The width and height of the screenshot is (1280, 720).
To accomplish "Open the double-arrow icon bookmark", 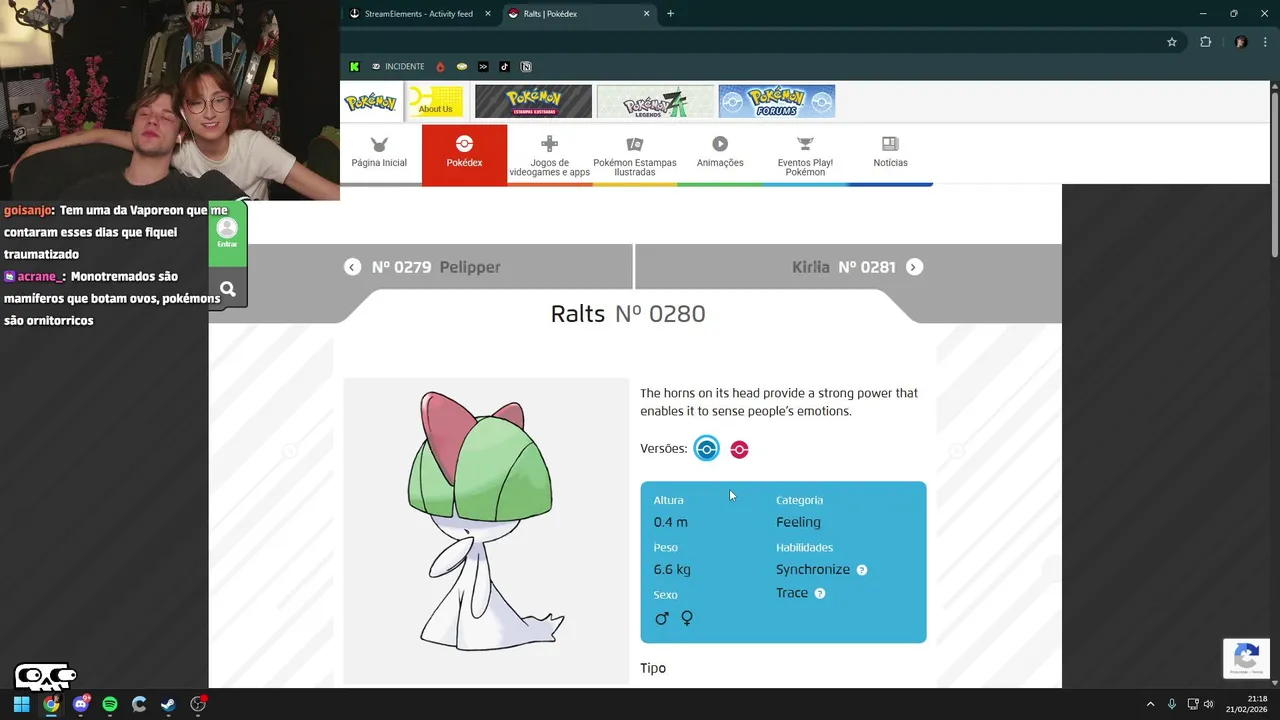I will click(x=483, y=67).
